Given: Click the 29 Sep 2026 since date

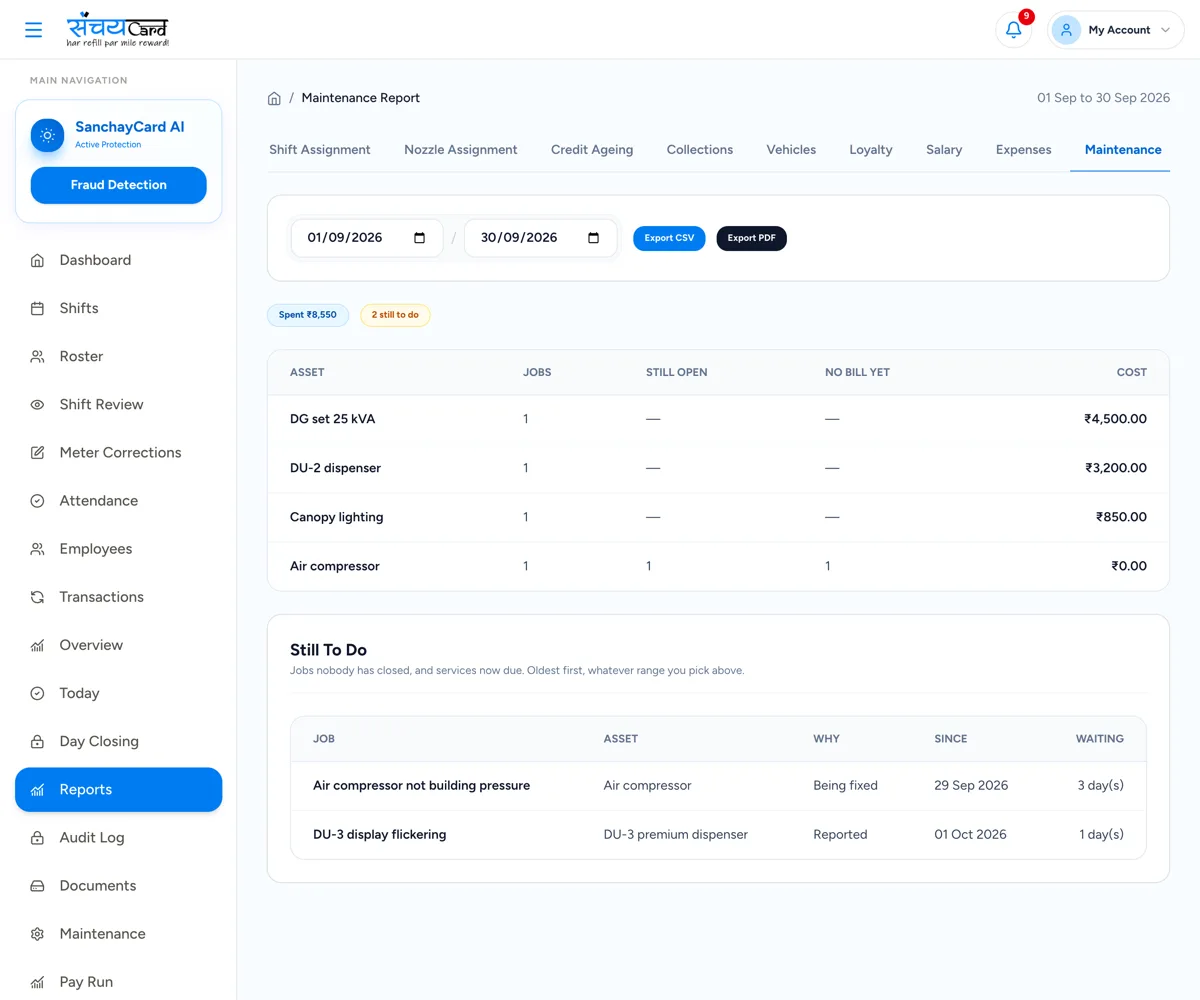Looking at the screenshot, I should coord(971,786).
